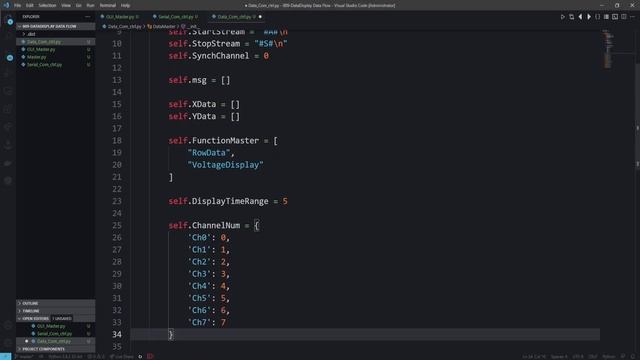Screen dimensions: 640x360
Task: Click DataMaster class breadcrumb
Action: point(164,27)
